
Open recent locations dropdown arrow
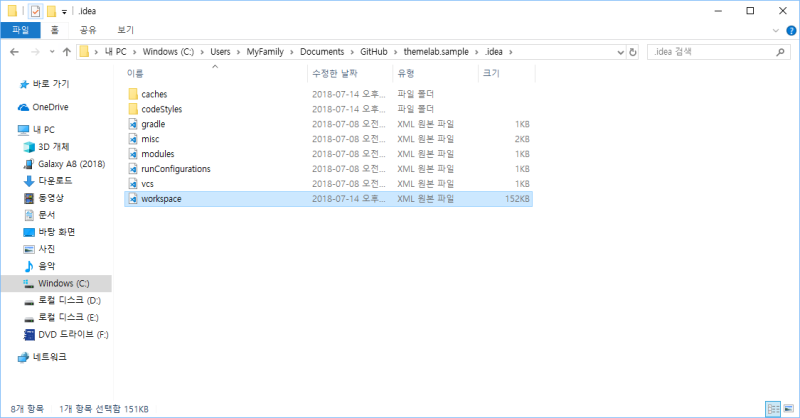[52, 52]
